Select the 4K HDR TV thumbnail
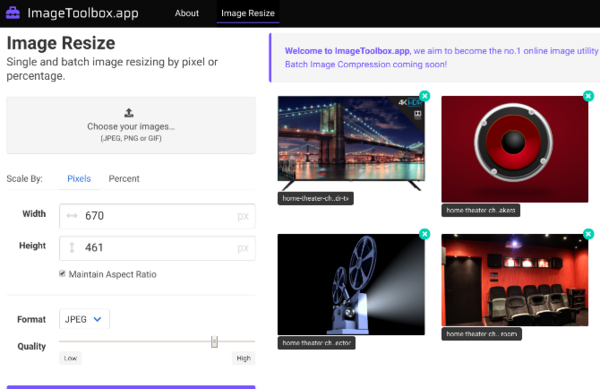600x389 pixels. pos(351,143)
